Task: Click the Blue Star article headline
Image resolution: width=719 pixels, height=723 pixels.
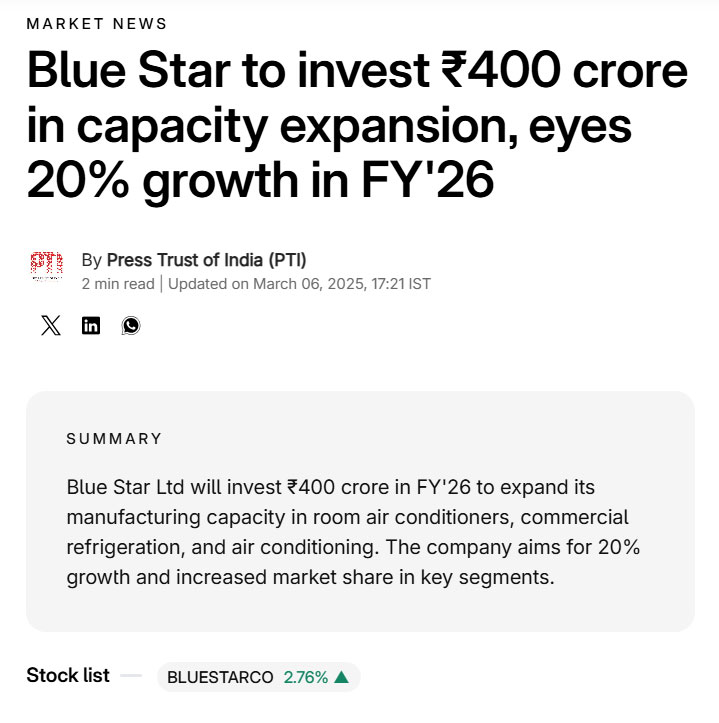Action: 357,127
